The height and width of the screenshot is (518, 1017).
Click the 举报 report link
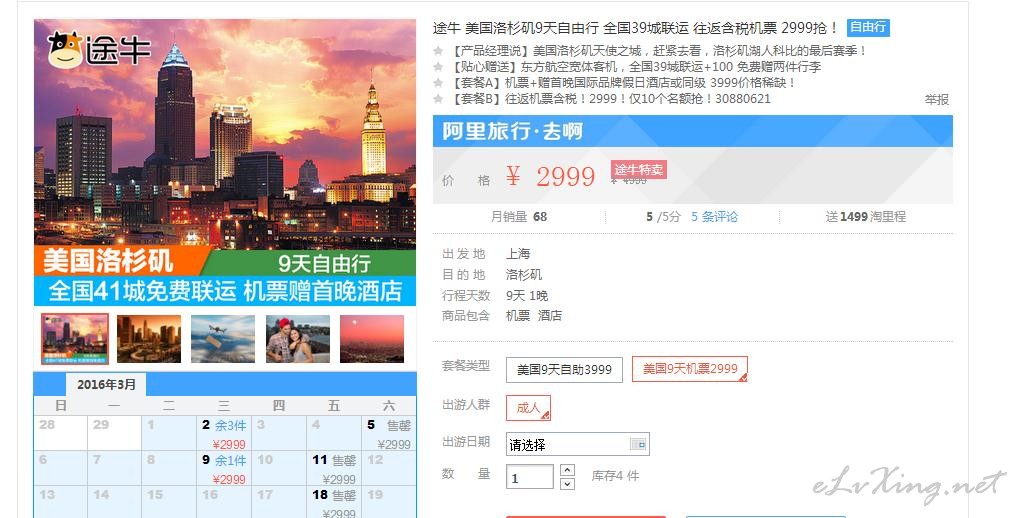937,99
